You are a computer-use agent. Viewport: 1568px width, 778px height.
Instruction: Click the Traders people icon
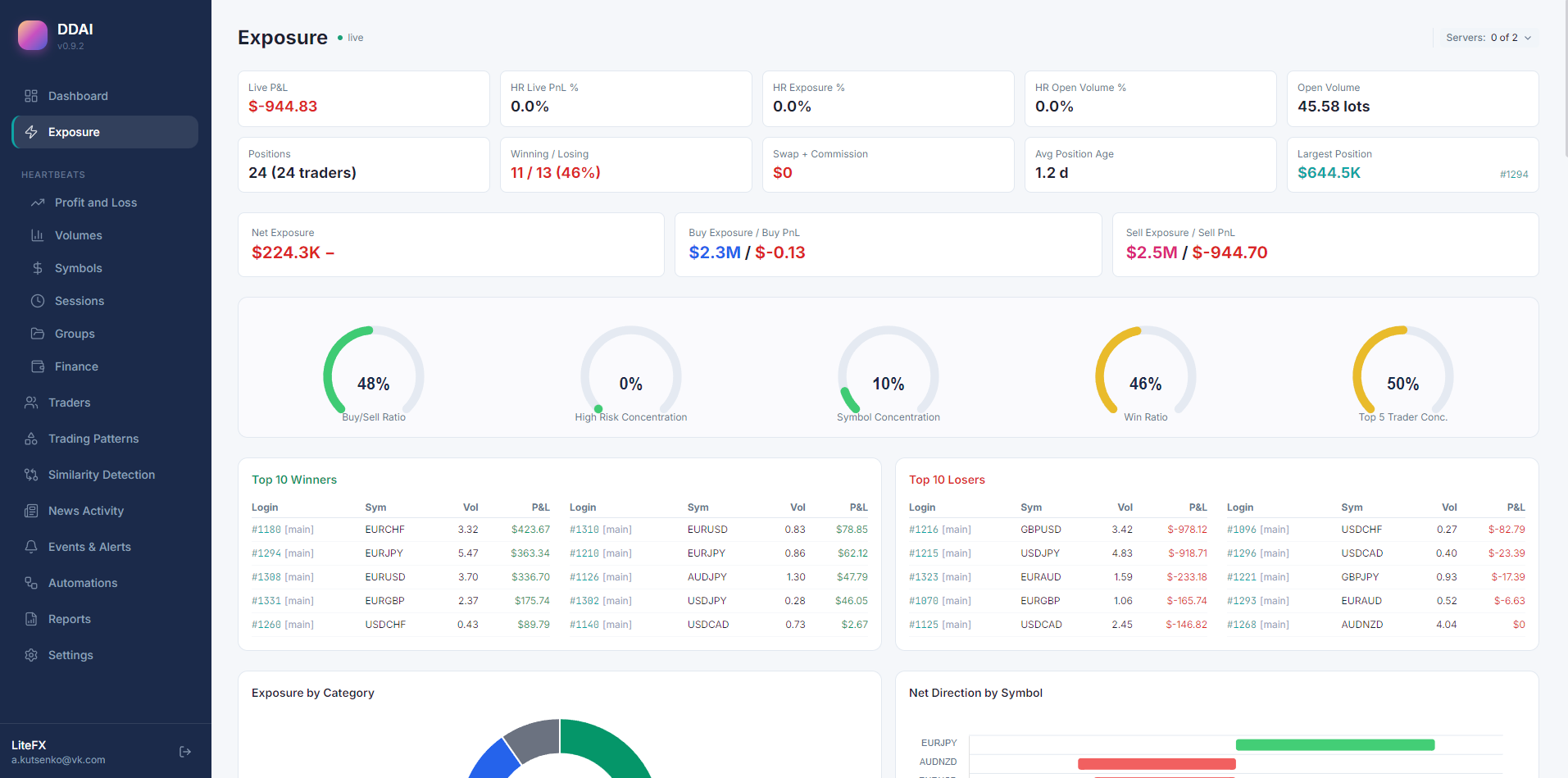click(31, 403)
